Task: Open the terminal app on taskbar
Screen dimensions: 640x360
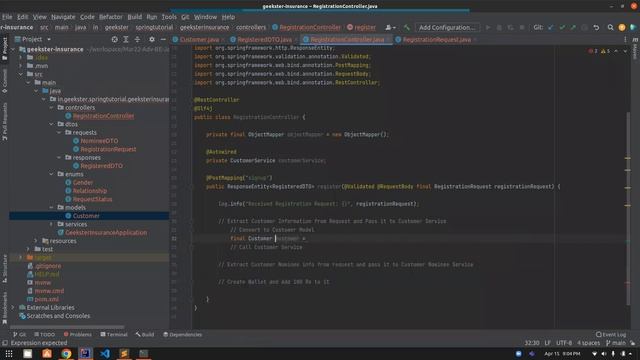Action: click(144, 353)
